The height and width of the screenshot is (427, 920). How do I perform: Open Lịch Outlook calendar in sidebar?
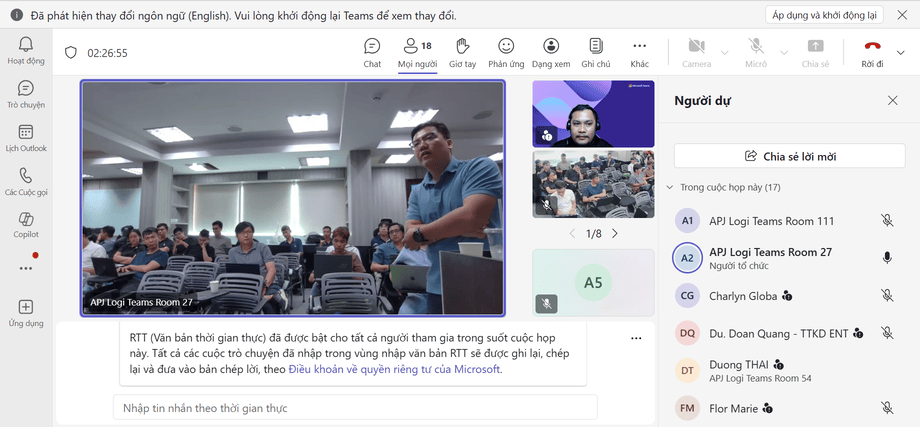(26, 138)
